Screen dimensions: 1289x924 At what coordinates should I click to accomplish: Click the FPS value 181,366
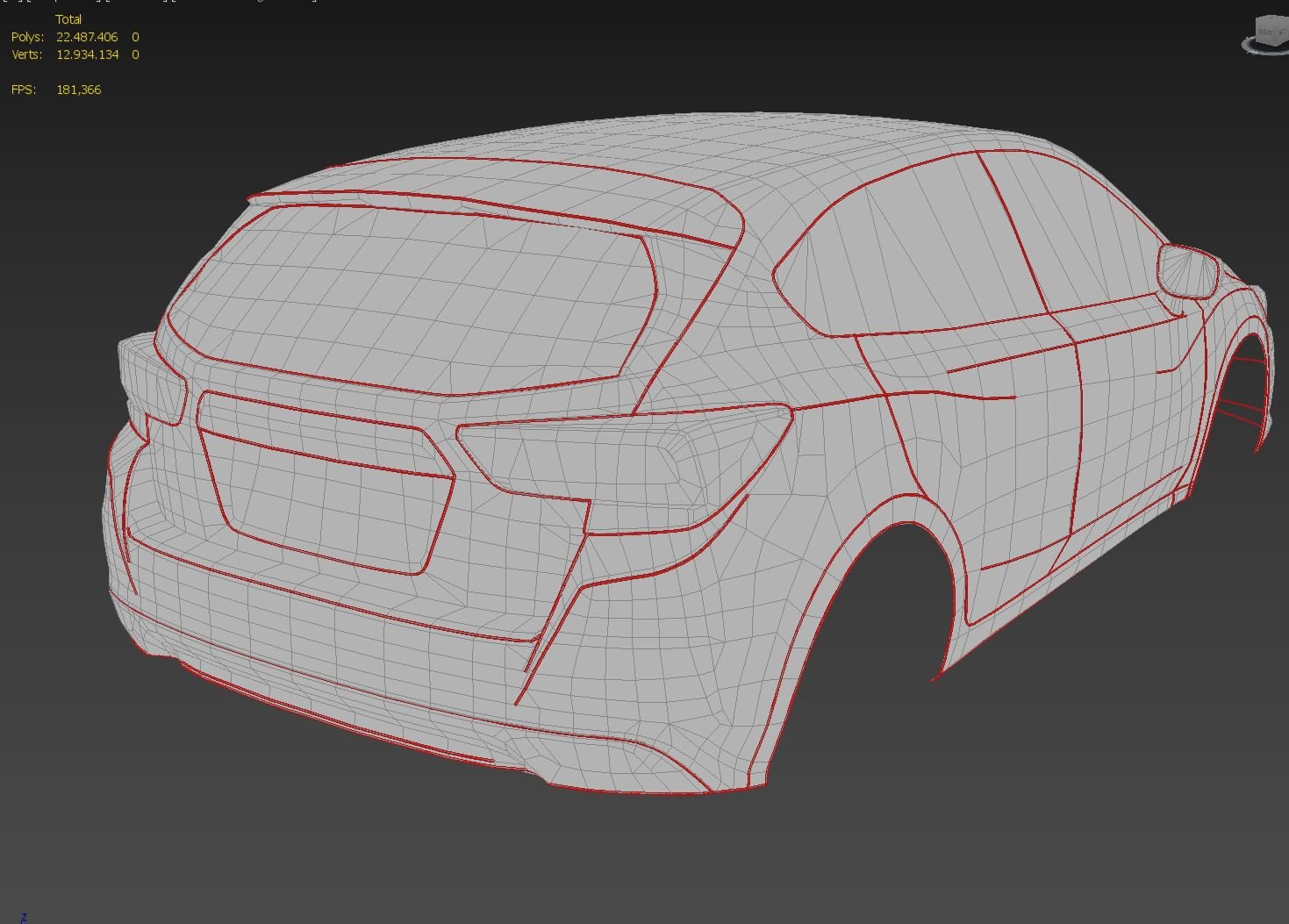[x=78, y=90]
